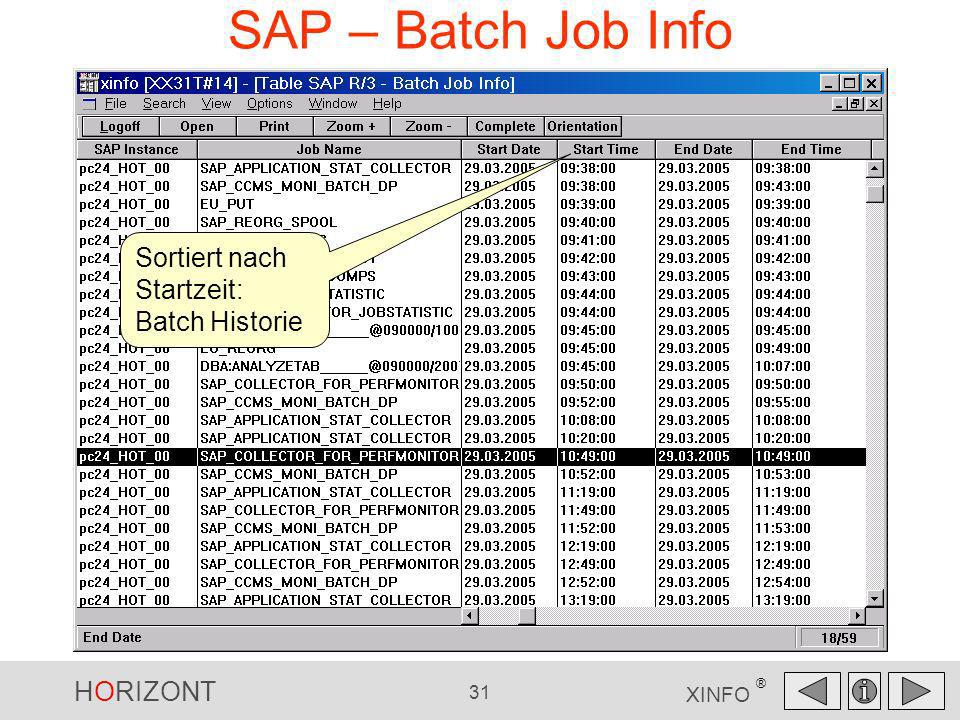Advance to next slide with right arrow
The height and width of the screenshot is (720, 960).
coord(917,692)
